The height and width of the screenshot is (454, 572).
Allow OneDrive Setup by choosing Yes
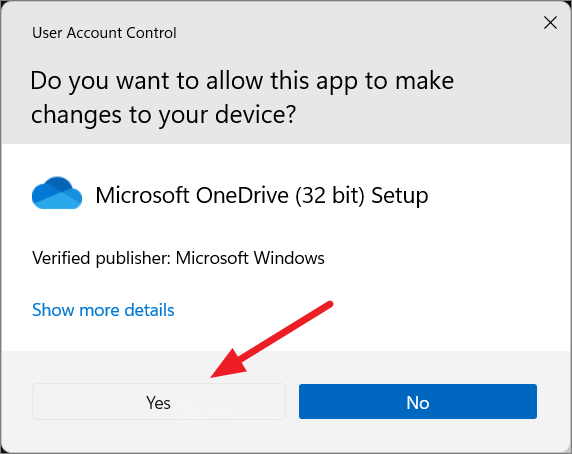(159, 401)
